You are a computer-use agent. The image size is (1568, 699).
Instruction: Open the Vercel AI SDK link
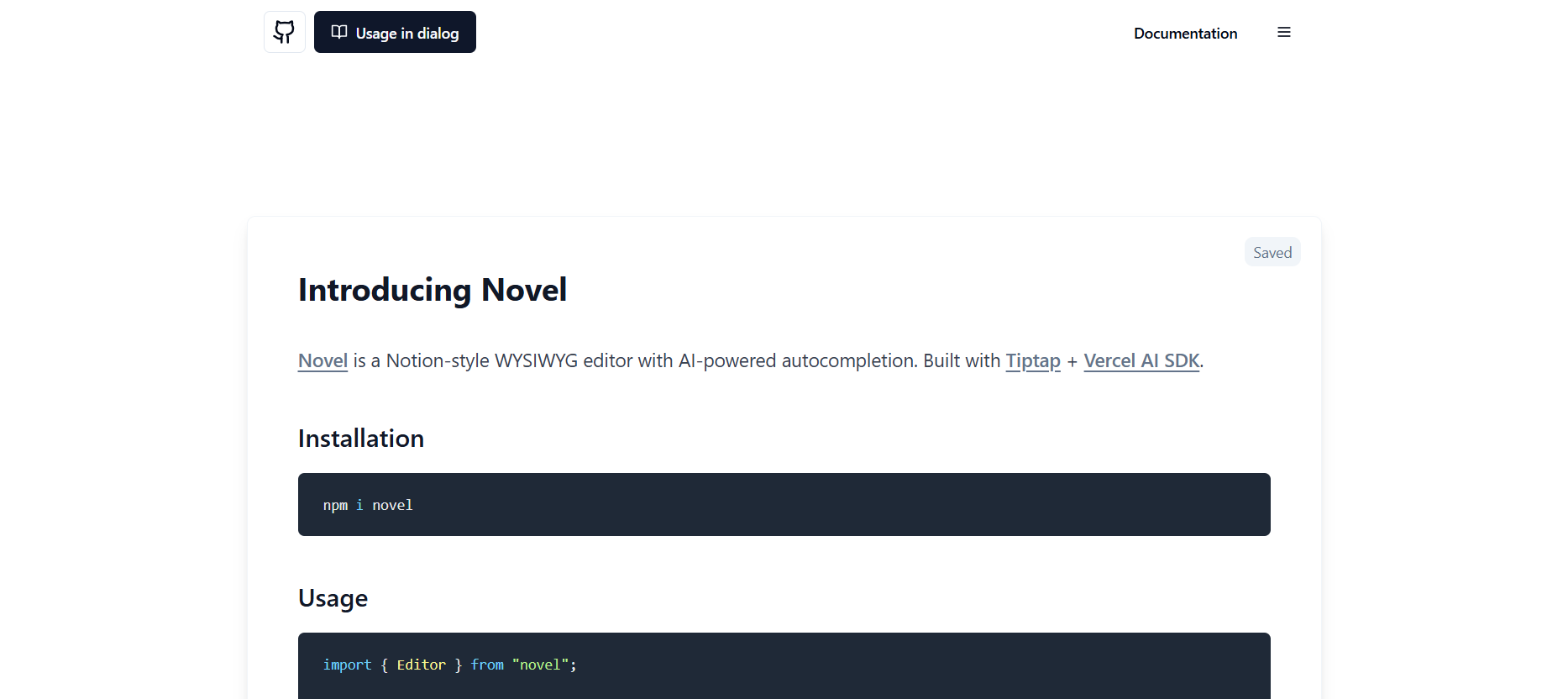click(1141, 360)
